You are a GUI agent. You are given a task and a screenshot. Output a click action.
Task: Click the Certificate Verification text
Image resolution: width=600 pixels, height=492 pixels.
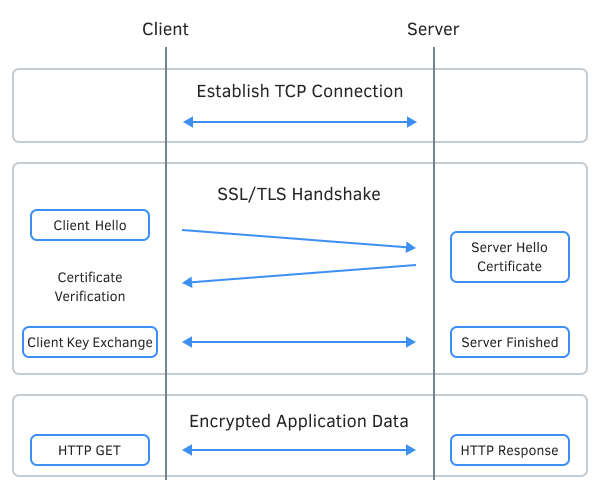pyautogui.click(x=90, y=287)
